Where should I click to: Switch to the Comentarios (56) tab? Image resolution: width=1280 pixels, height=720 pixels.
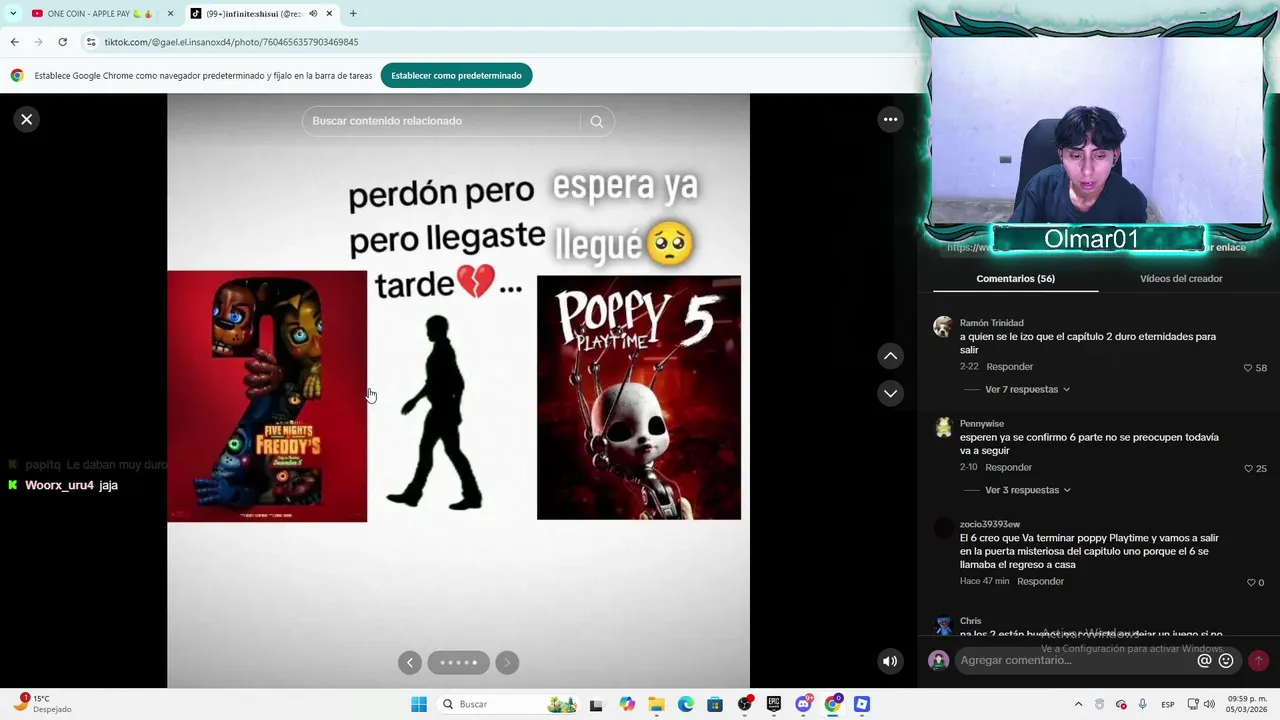[x=1015, y=279]
